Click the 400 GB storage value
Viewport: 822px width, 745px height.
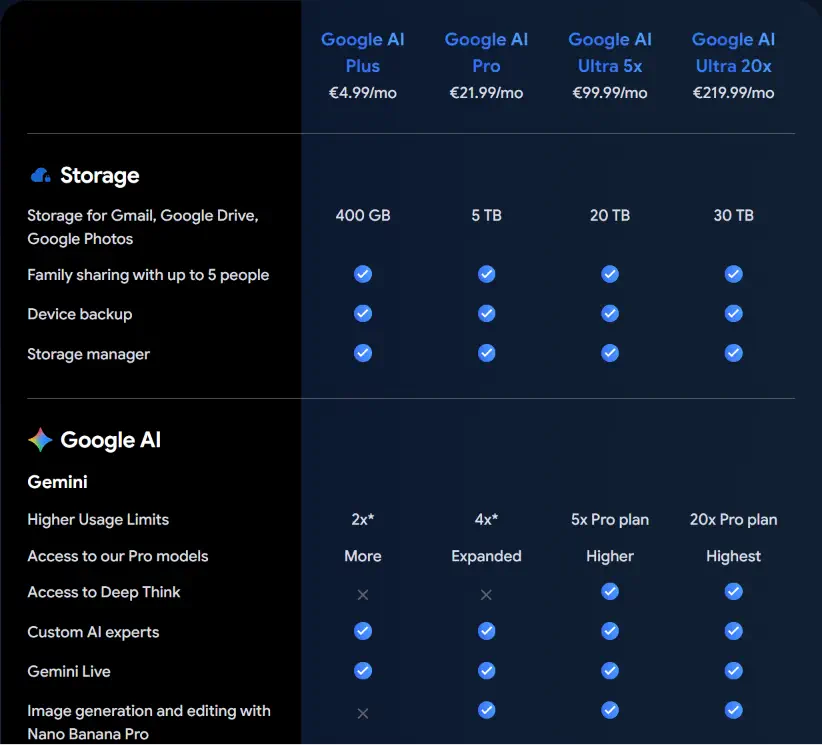click(x=363, y=215)
